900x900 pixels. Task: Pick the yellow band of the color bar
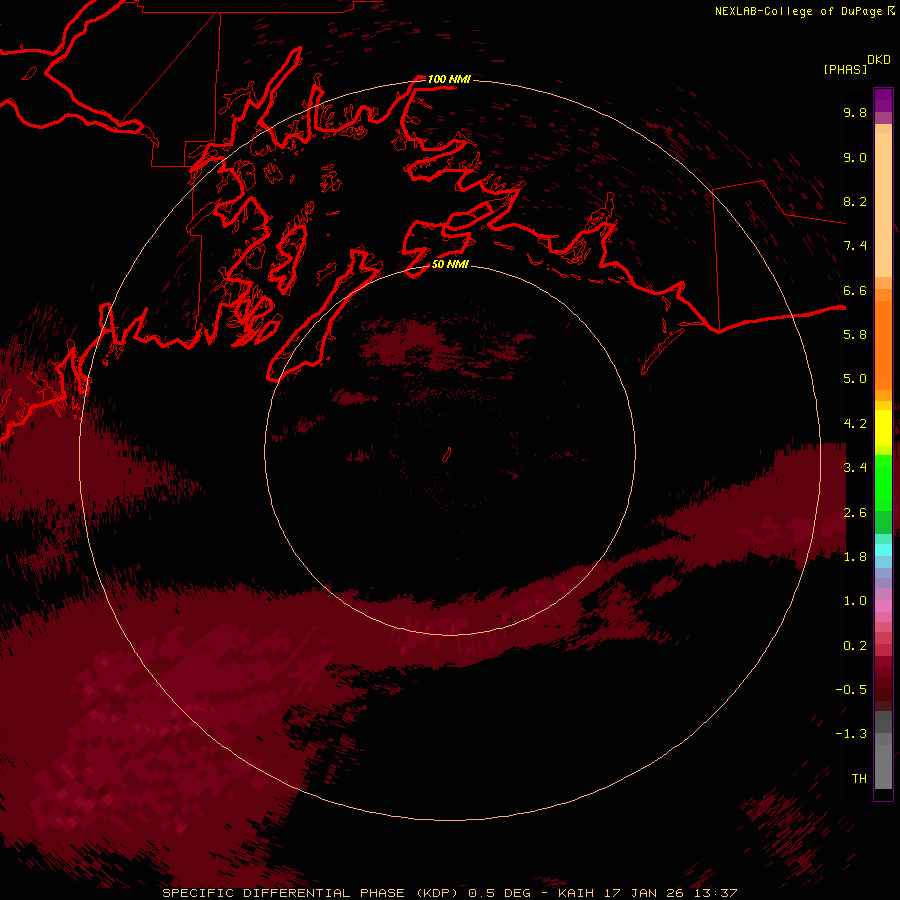click(883, 428)
